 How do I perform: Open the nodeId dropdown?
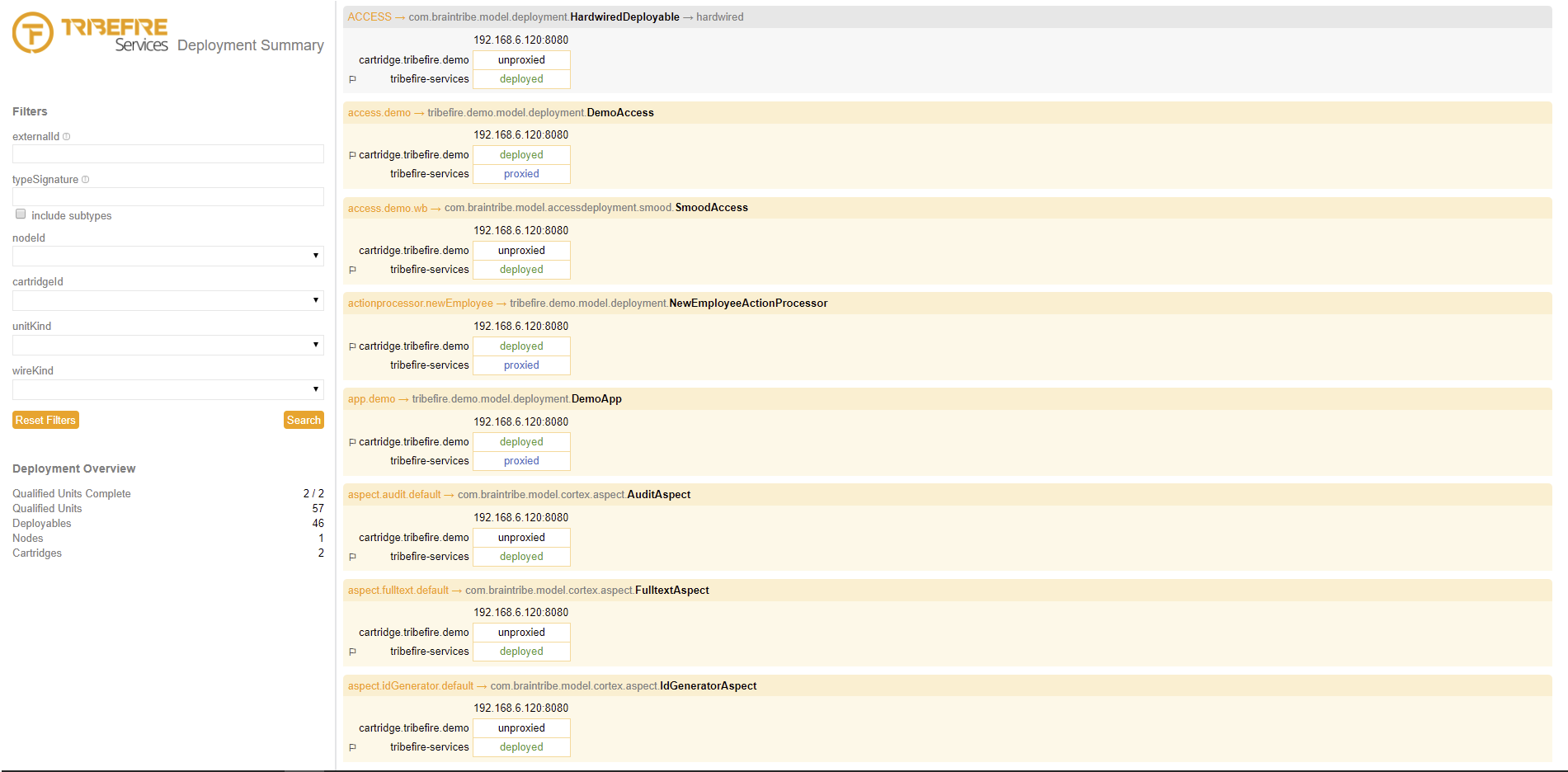coord(167,257)
